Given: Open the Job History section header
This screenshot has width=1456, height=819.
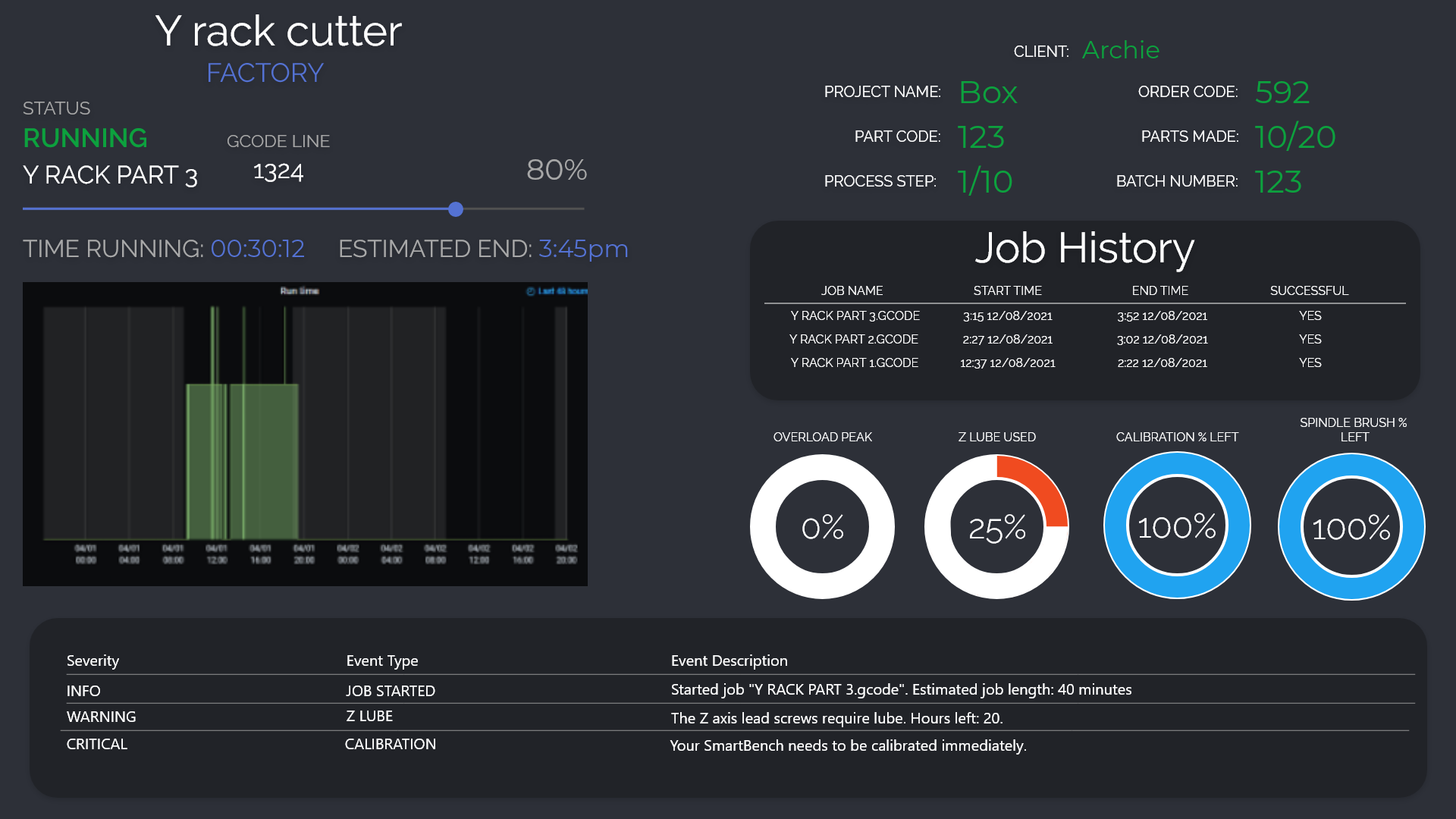Looking at the screenshot, I should 1084,249.
